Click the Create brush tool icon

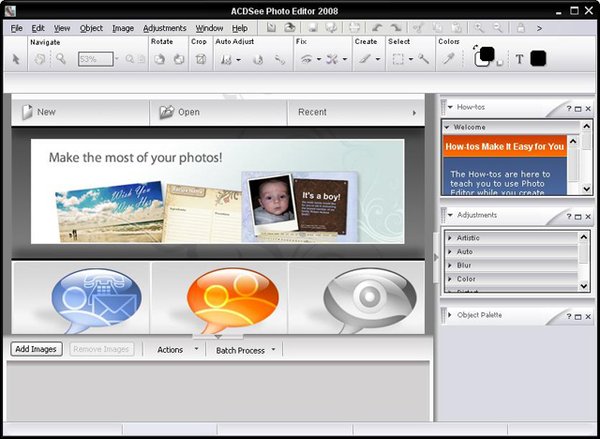pyautogui.click(x=363, y=60)
